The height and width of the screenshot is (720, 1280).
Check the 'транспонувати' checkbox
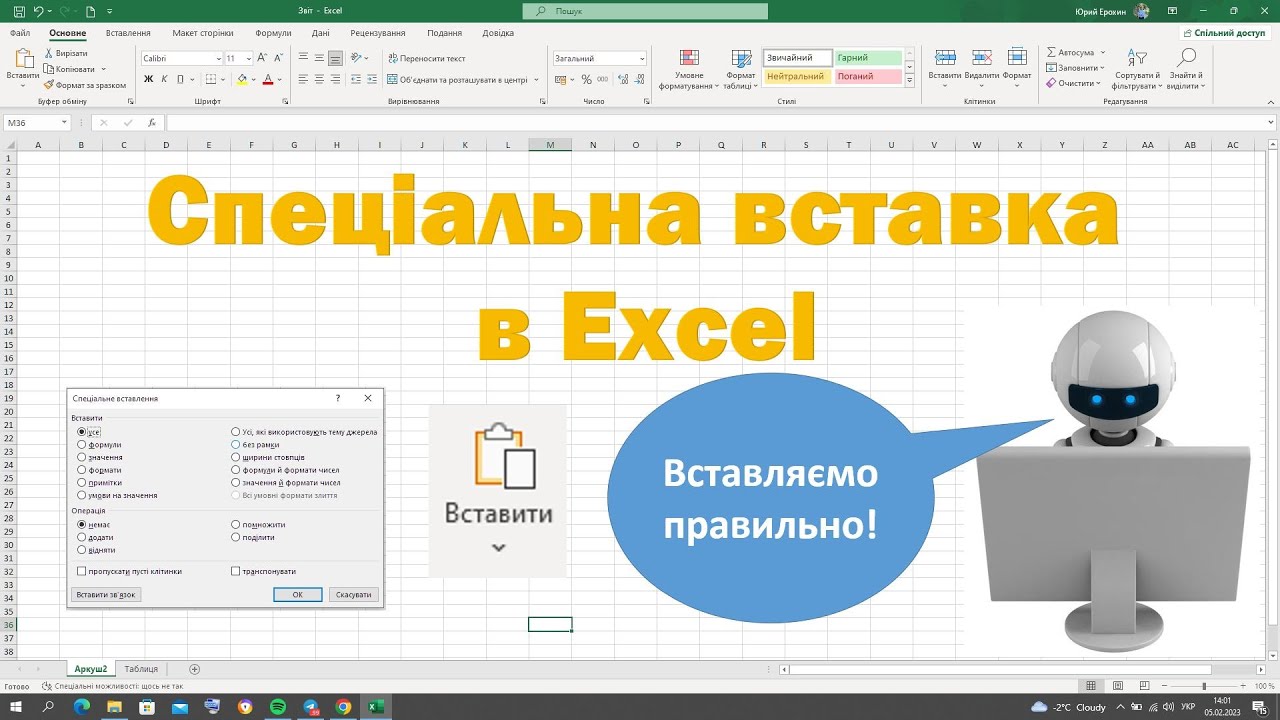pos(236,571)
